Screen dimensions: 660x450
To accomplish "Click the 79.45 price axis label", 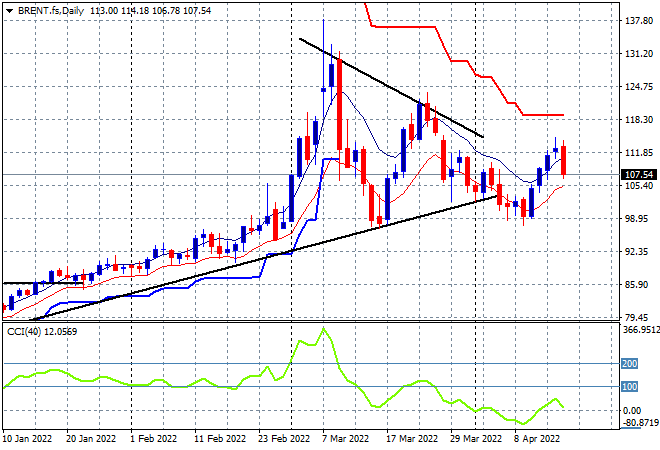I will click(639, 317).
